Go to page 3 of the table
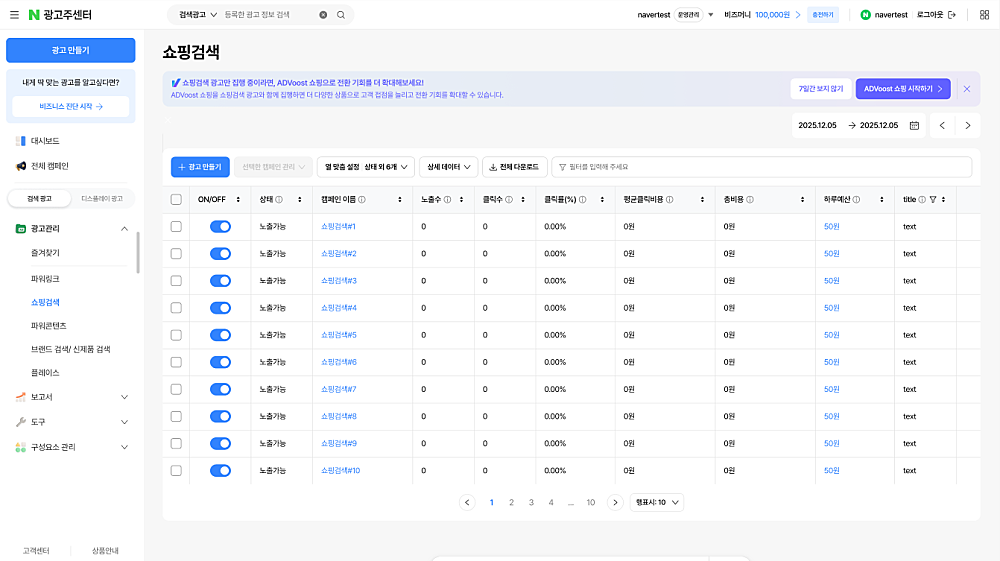This screenshot has width=1000, height=561. tap(531, 502)
